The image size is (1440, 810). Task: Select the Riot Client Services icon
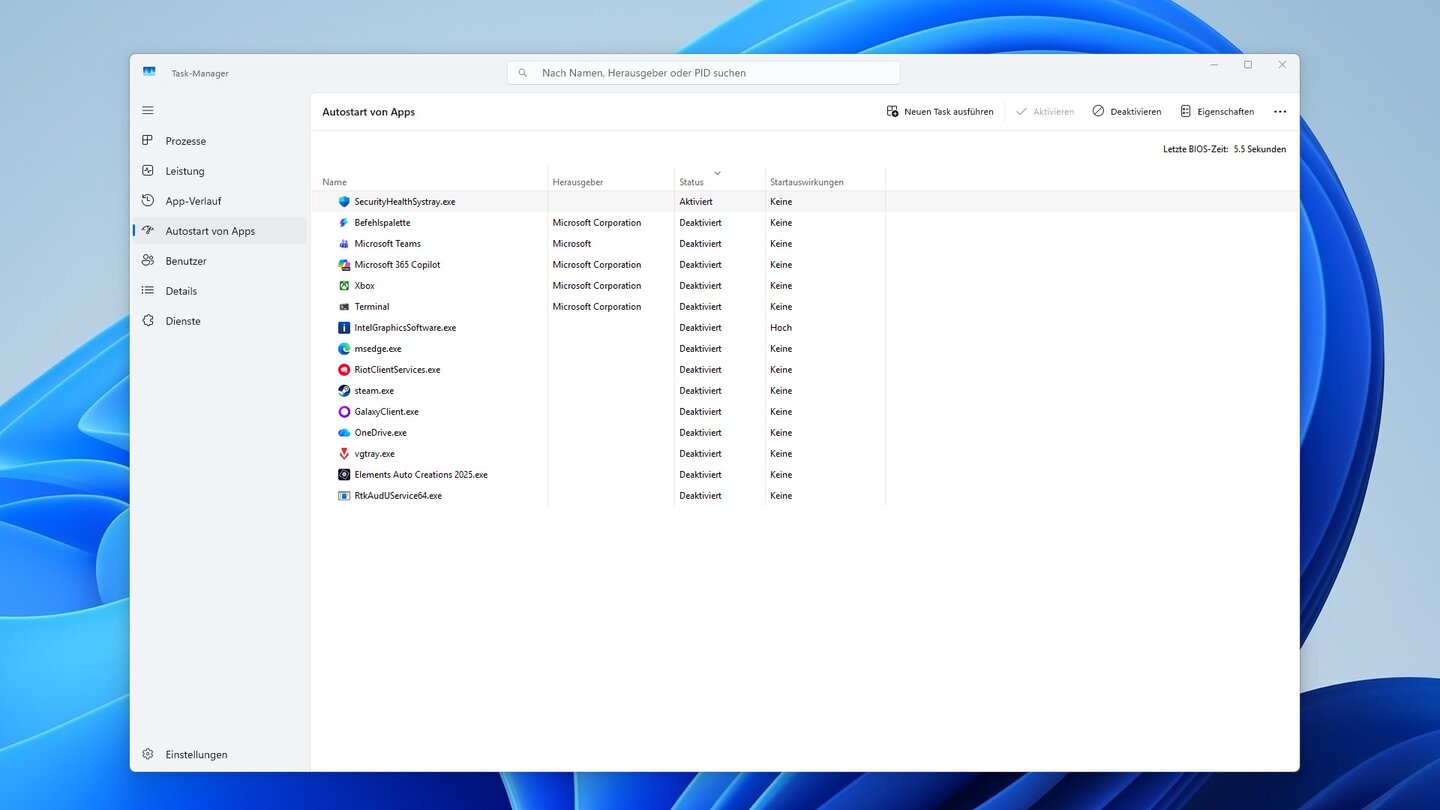pyautogui.click(x=344, y=370)
